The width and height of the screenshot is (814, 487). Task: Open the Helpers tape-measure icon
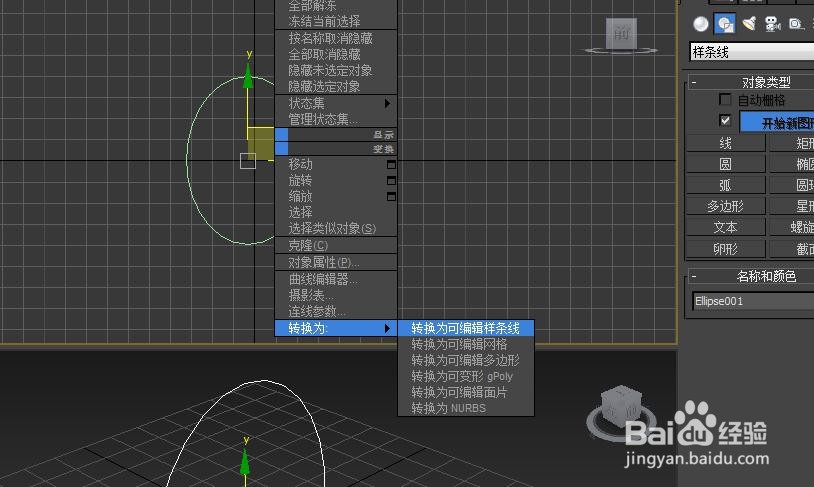coord(796,24)
